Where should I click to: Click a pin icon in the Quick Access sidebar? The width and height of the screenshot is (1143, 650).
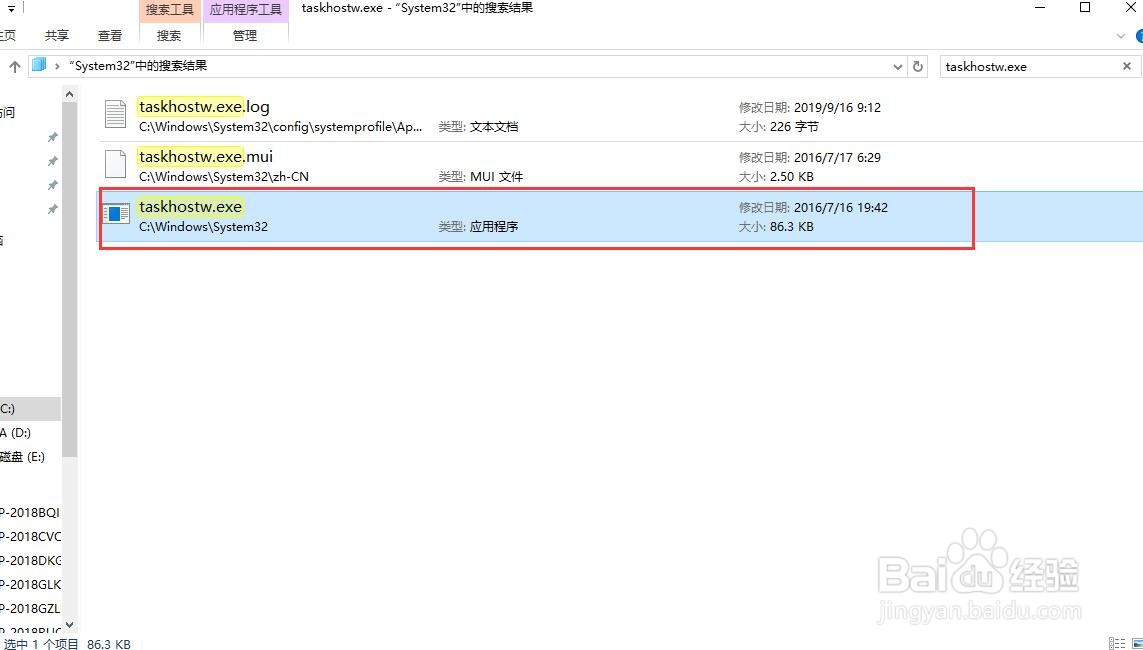click(52, 137)
